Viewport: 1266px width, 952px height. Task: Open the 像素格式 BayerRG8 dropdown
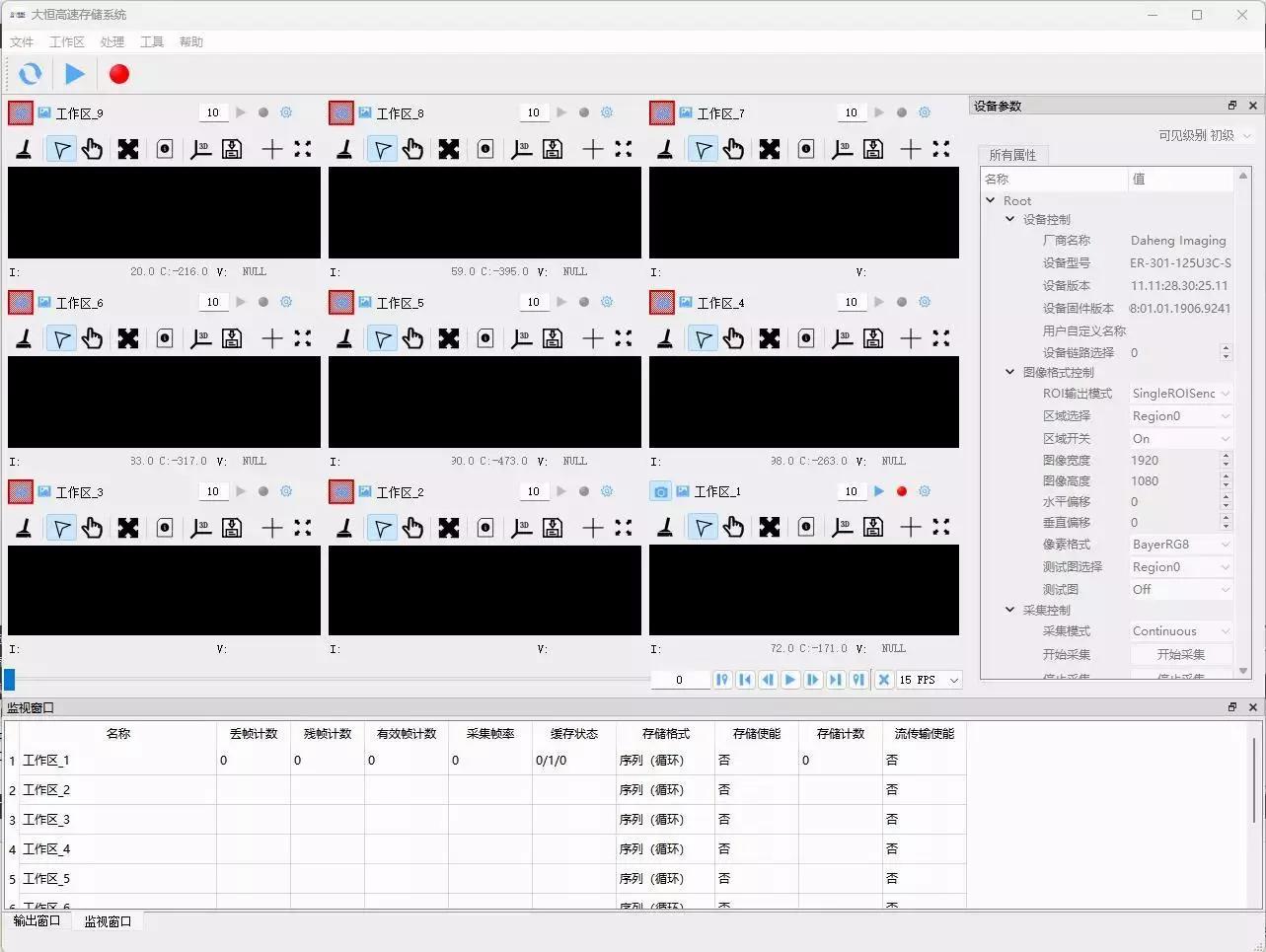point(1180,544)
